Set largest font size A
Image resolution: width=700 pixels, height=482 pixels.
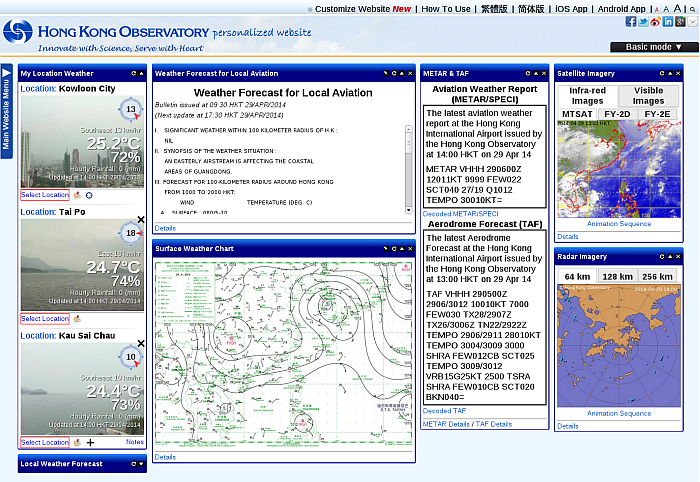(x=677, y=8)
